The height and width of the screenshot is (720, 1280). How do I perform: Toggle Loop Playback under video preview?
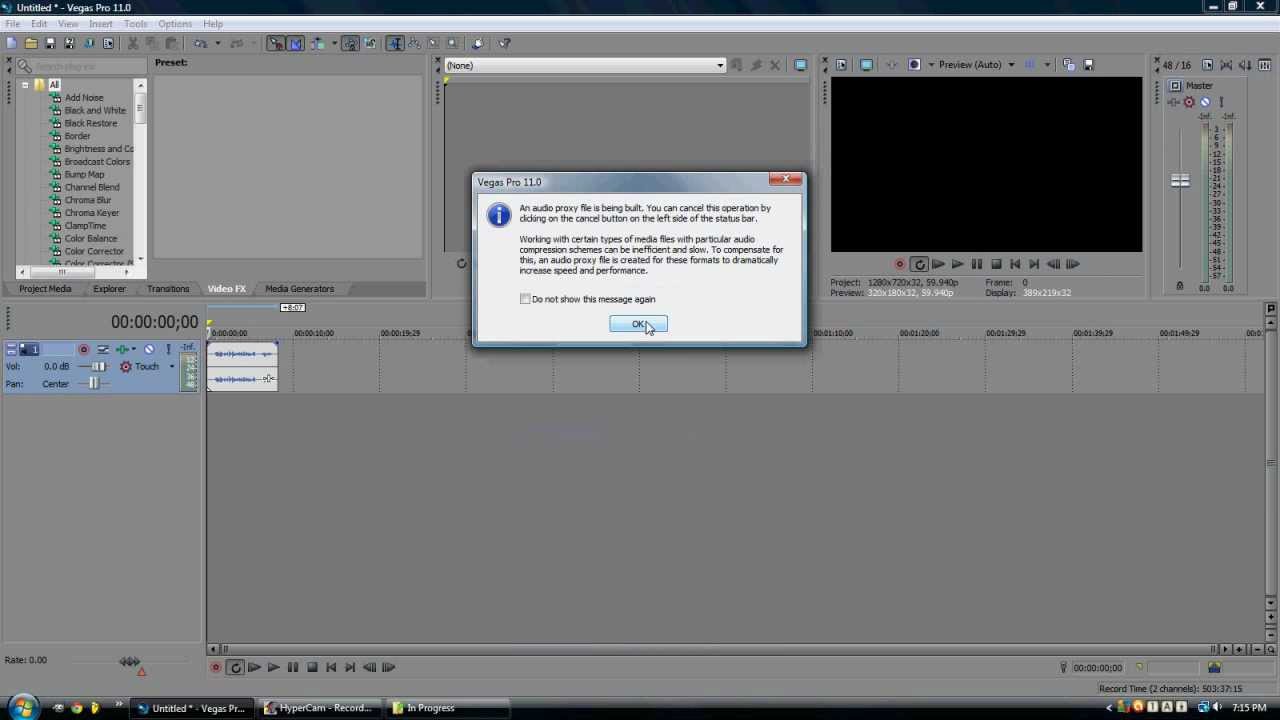[919, 264]
